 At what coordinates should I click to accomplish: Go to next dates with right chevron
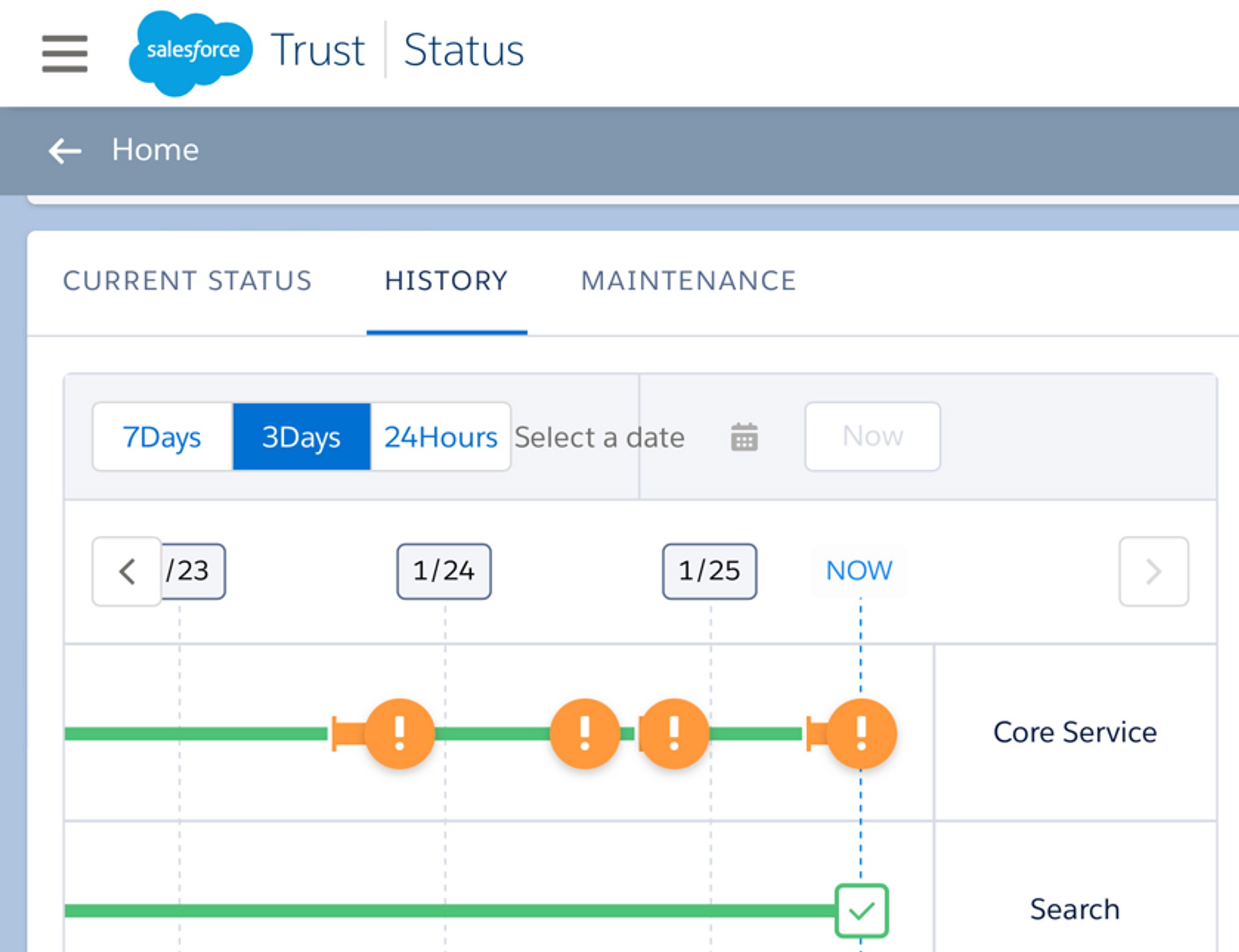point(1154,571)
